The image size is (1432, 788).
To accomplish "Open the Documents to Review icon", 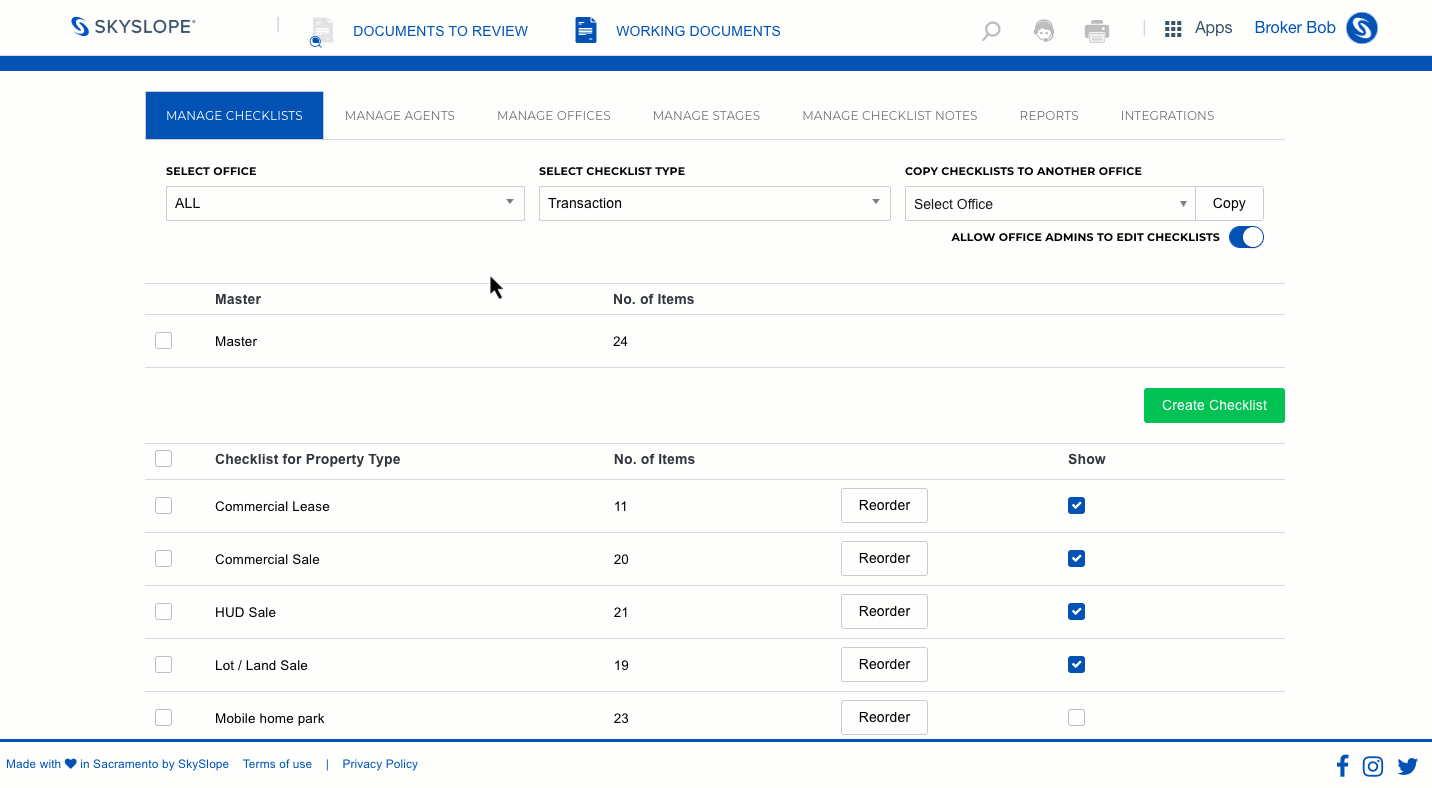I will (x=321, y=32).
